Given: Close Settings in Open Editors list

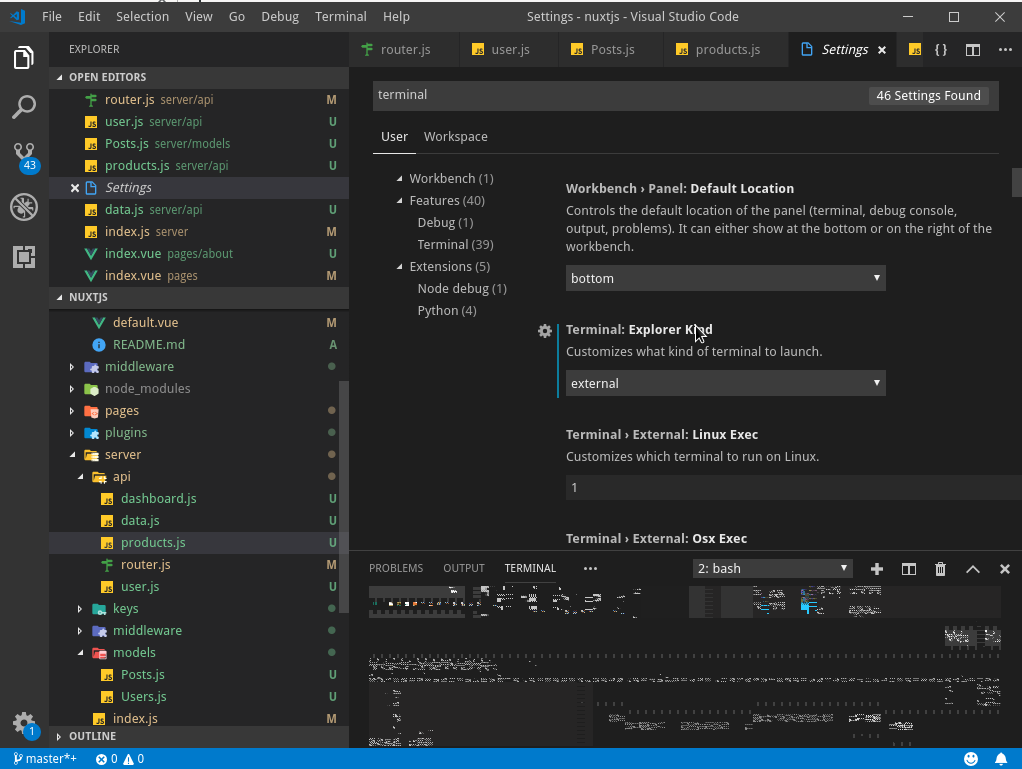Looking at the screenshot, I should (75, 188).
